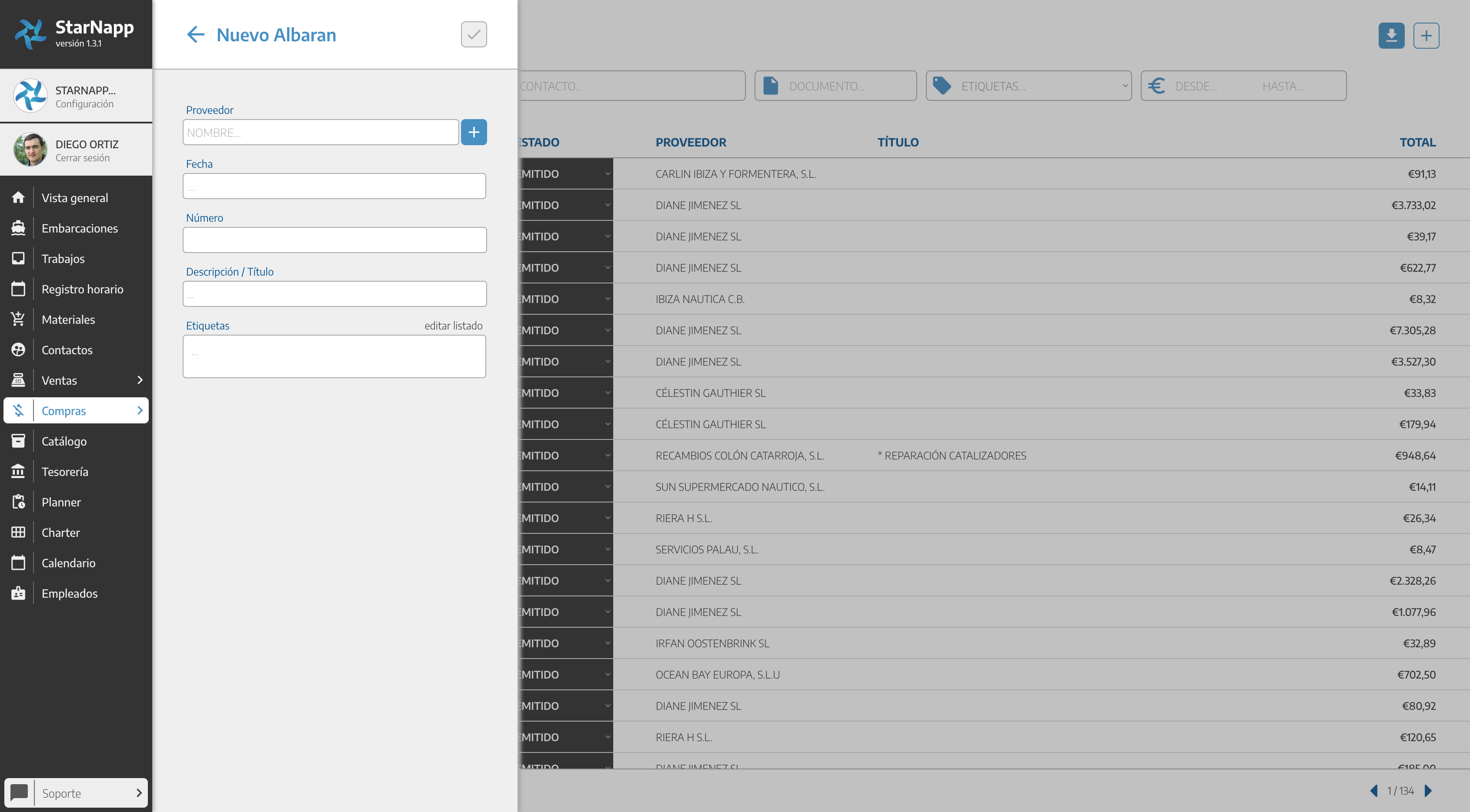Click the Fecha date input field
This screenshot has height=812, width=1470.
(x=334, y=186)
